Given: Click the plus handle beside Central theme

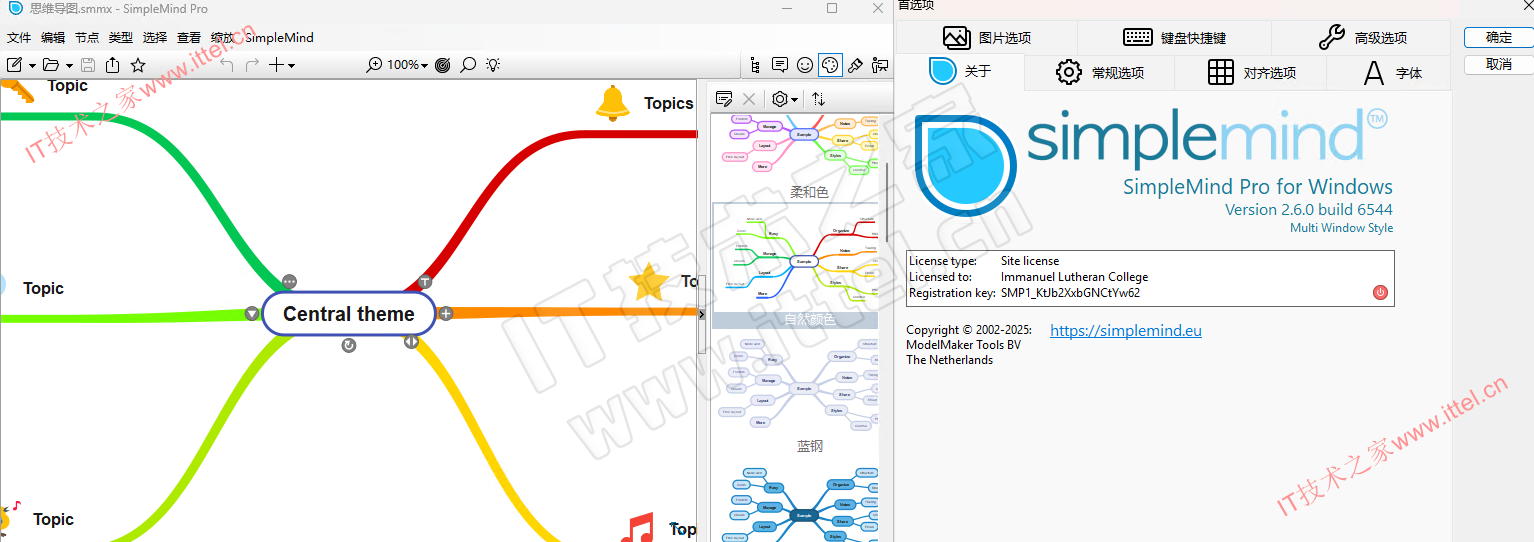Looking at the screenshot, I should click(x=446, y=313).
